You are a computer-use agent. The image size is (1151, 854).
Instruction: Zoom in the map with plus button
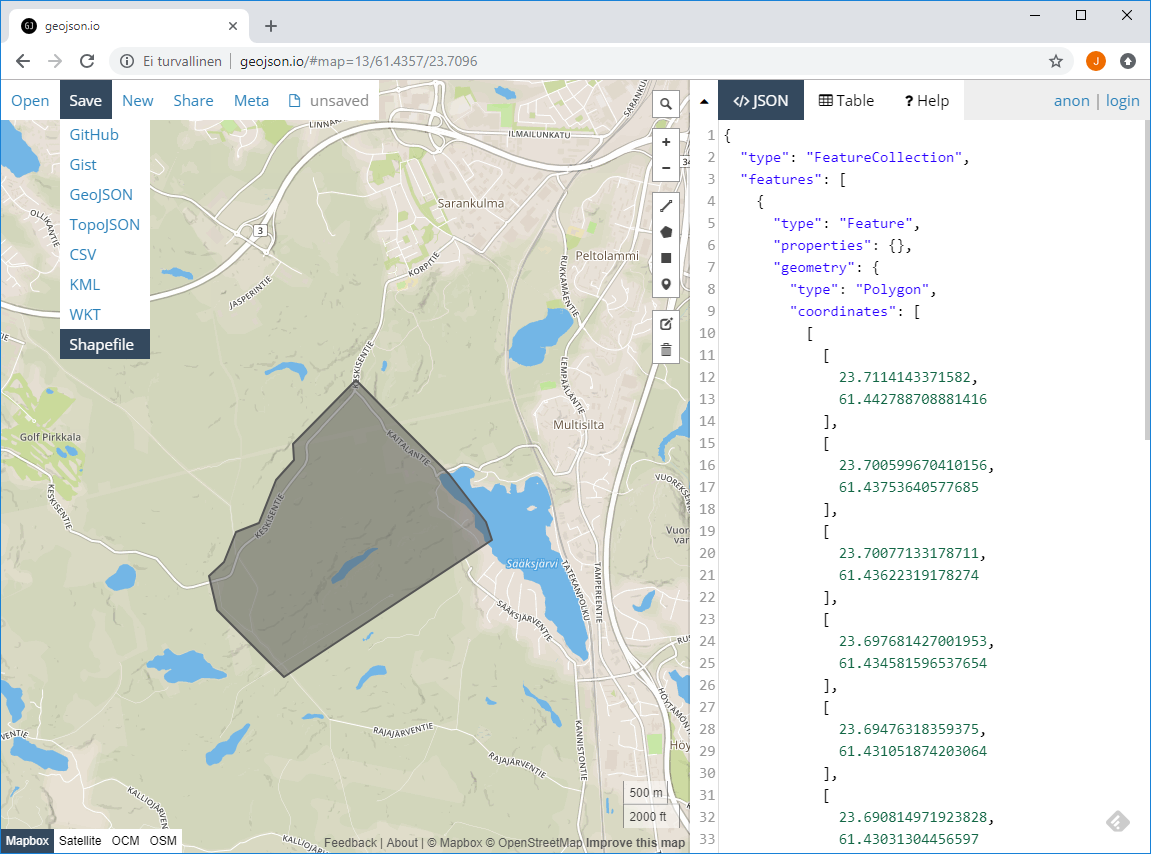pos(666,142)
